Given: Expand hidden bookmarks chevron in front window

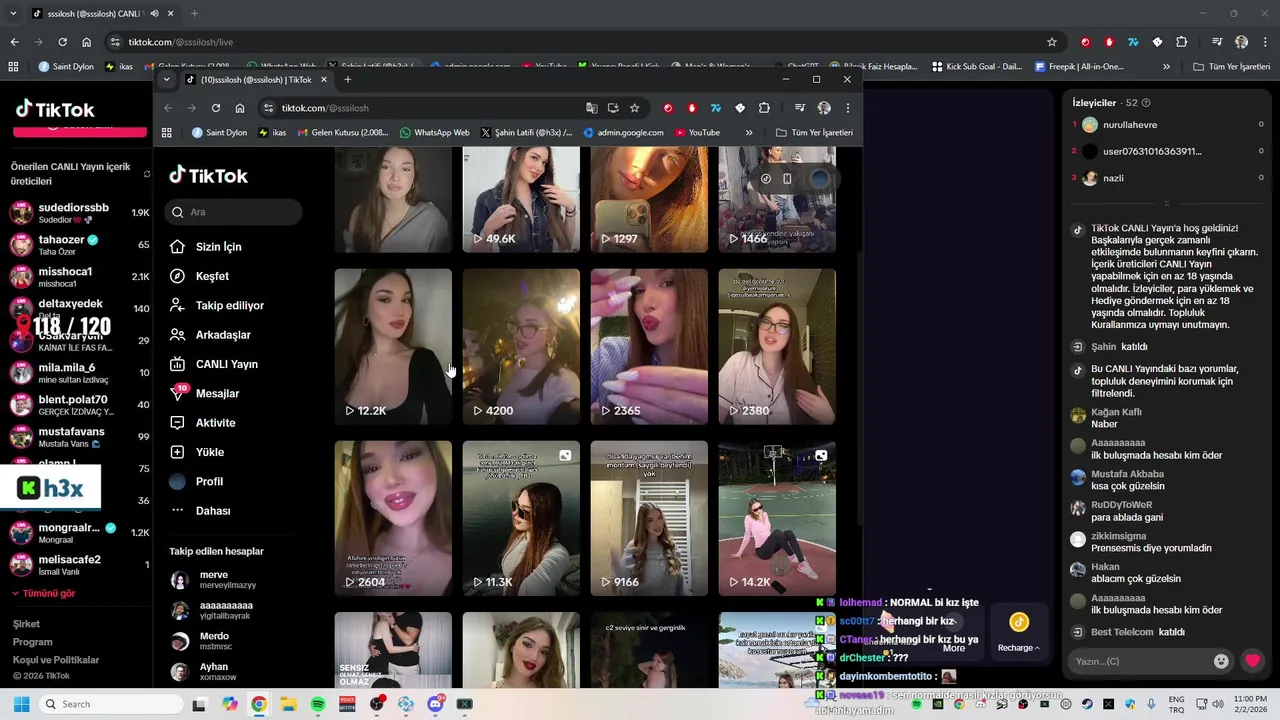Looking at the screenshot, I should 749,132.
